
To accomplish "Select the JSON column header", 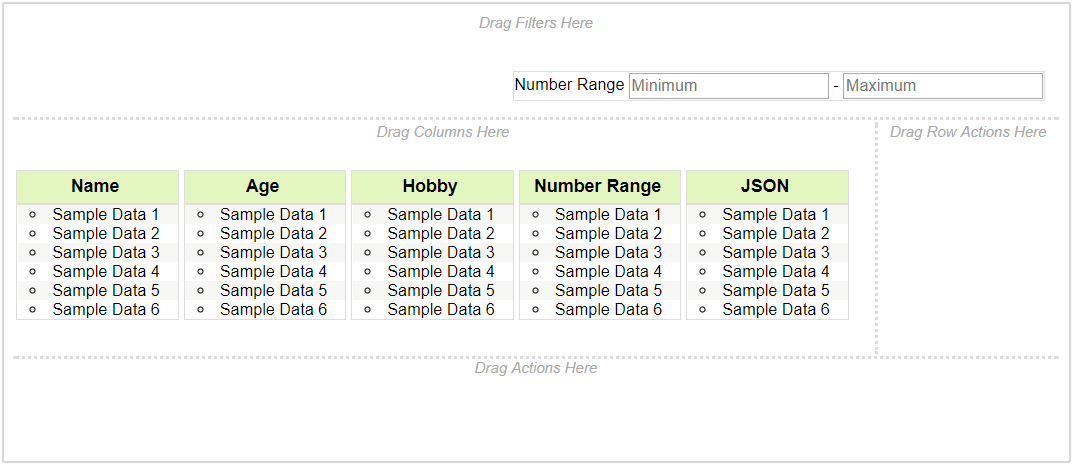I will pos(765,186).
